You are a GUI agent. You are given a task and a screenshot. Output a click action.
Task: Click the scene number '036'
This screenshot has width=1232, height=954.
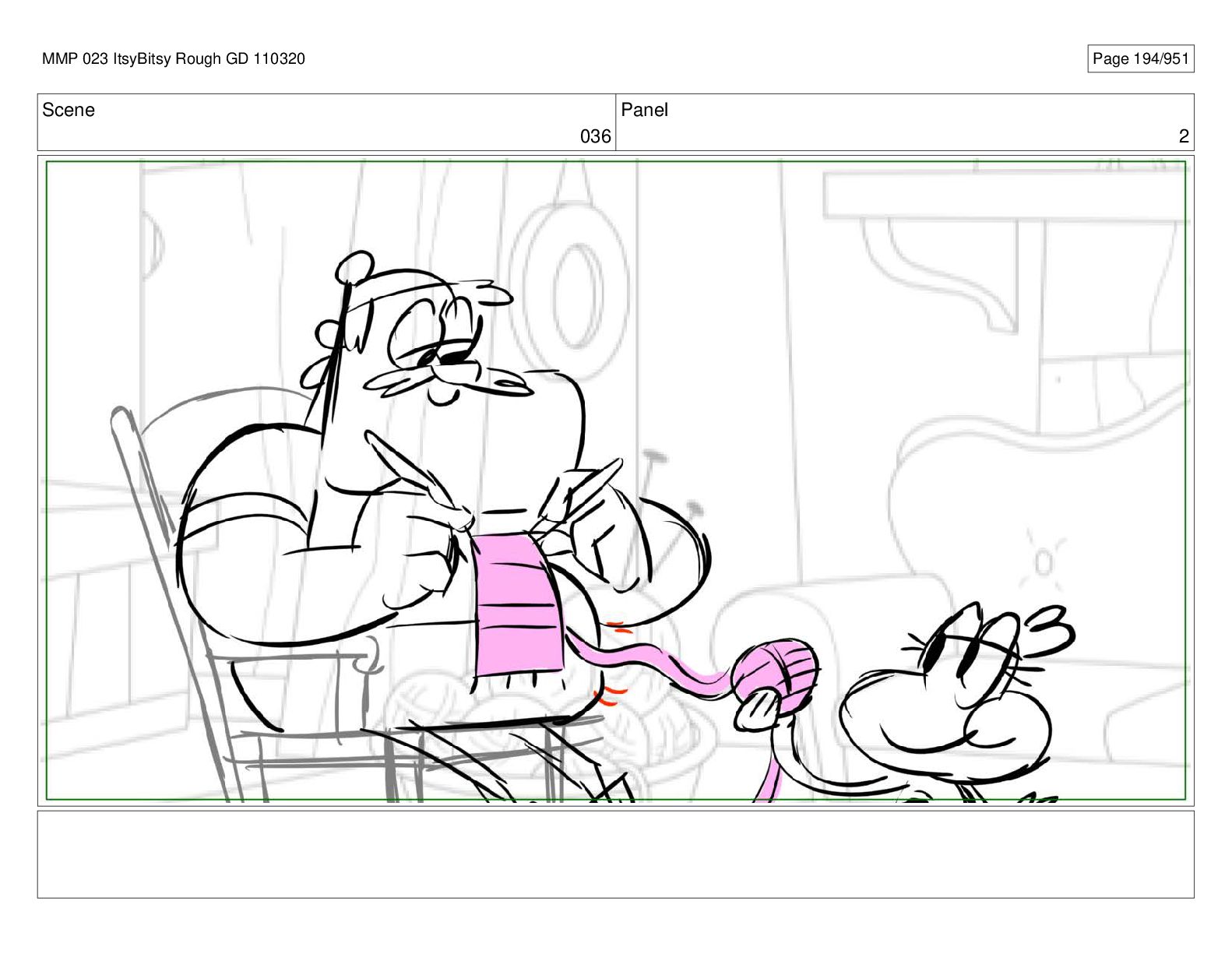pos(596,136)
